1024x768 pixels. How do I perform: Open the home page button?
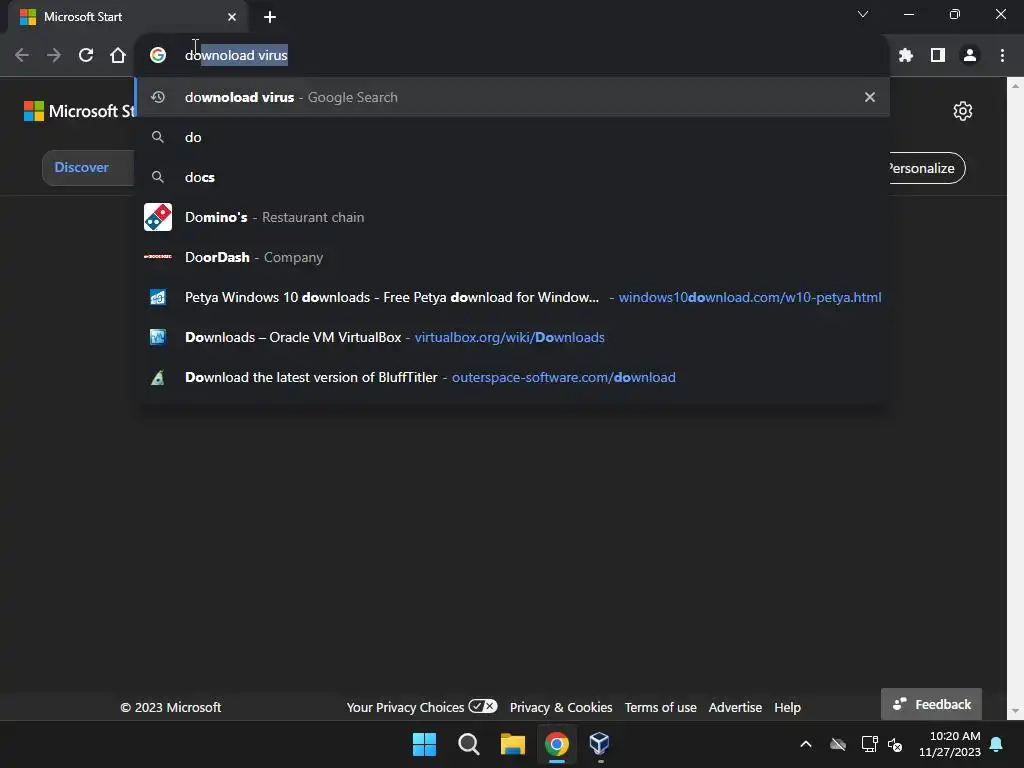coord(118,56)
